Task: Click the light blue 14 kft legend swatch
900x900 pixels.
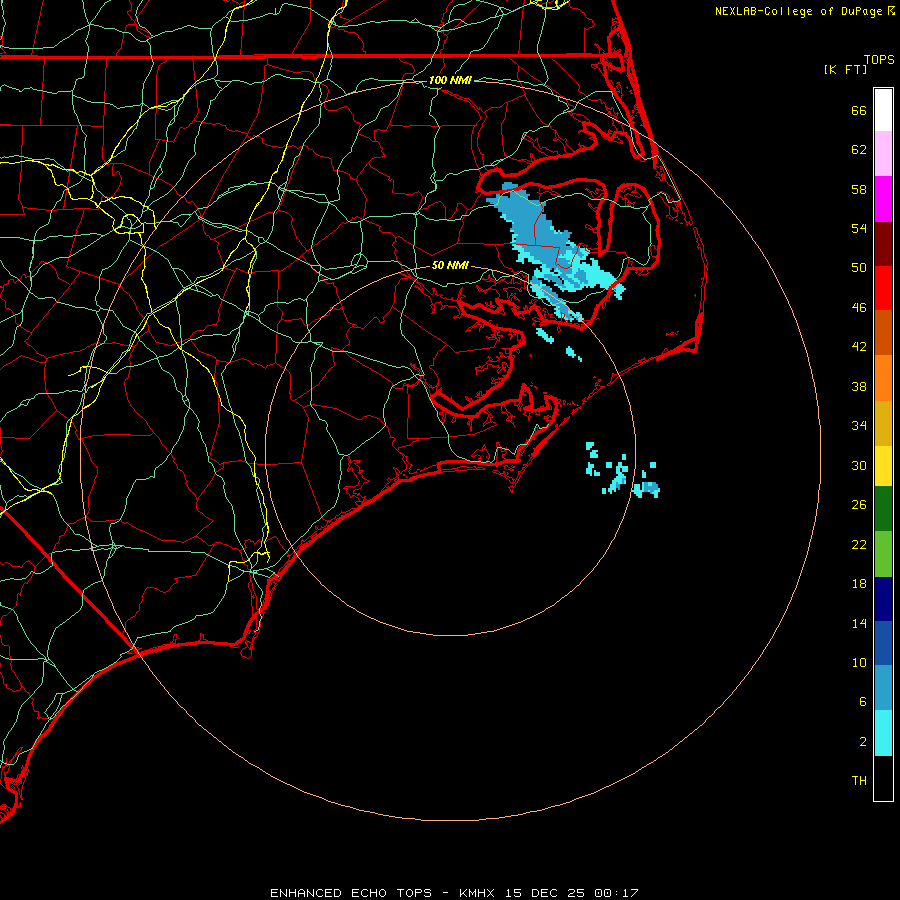Action: pos(883,688)
